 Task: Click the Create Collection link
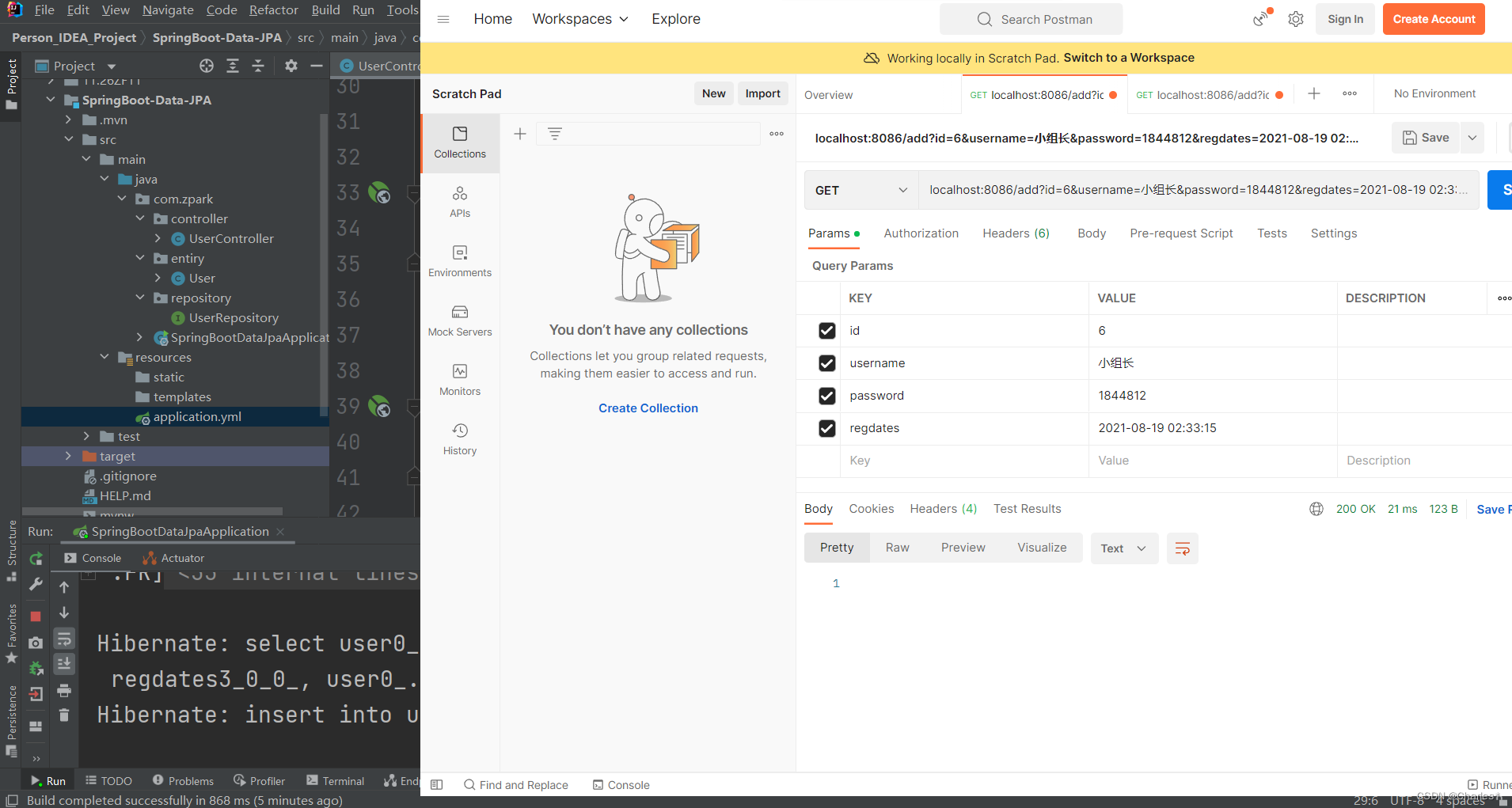click(648, 408)
